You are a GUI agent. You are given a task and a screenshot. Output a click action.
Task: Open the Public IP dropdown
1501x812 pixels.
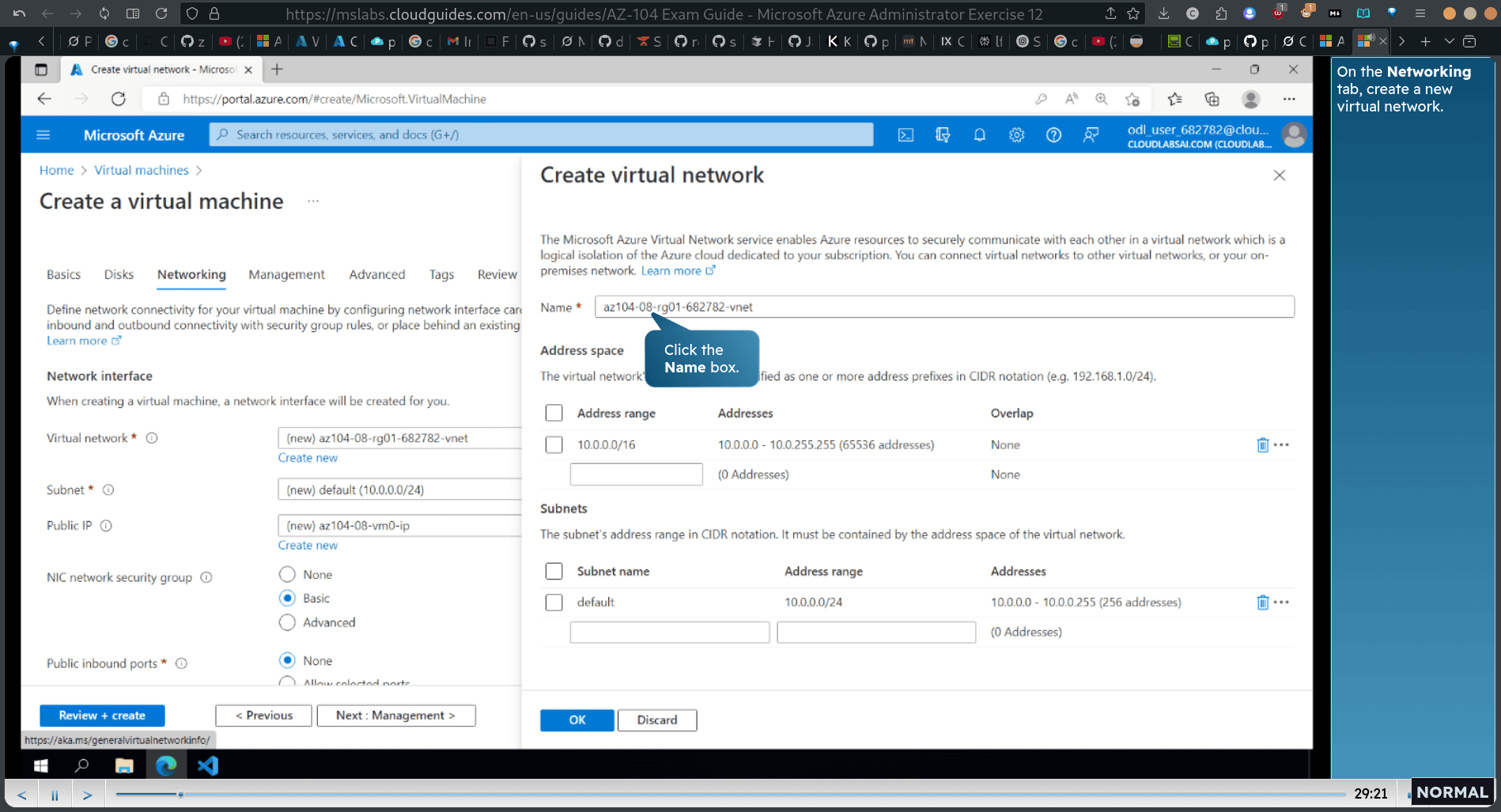(x=399, y=526)
